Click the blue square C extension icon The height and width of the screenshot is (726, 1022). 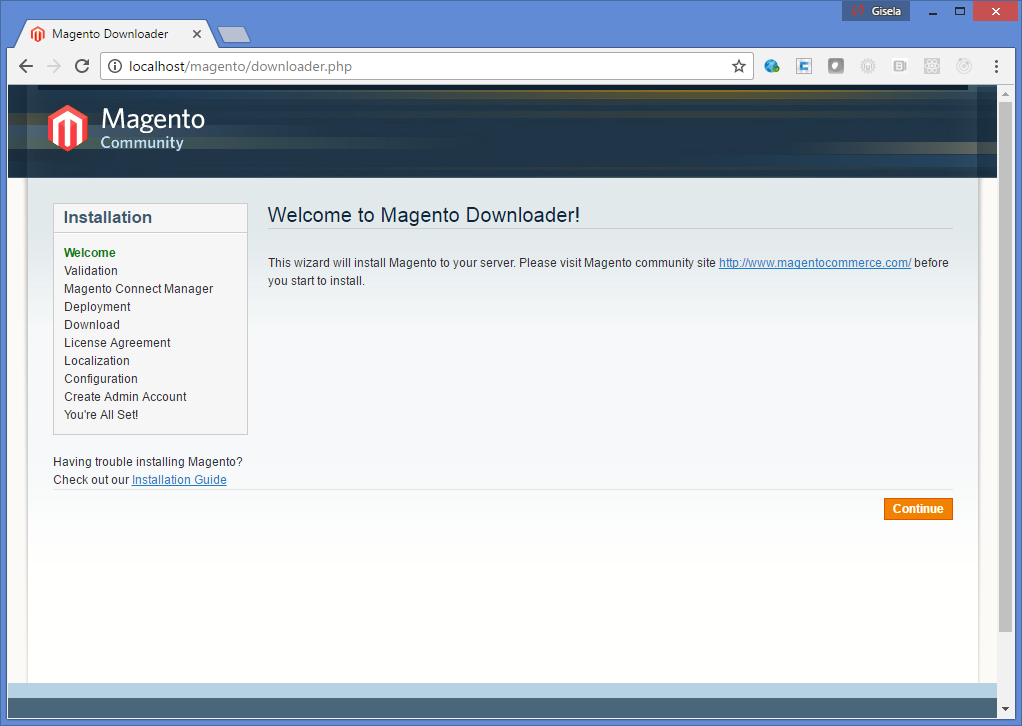point(804,67)
